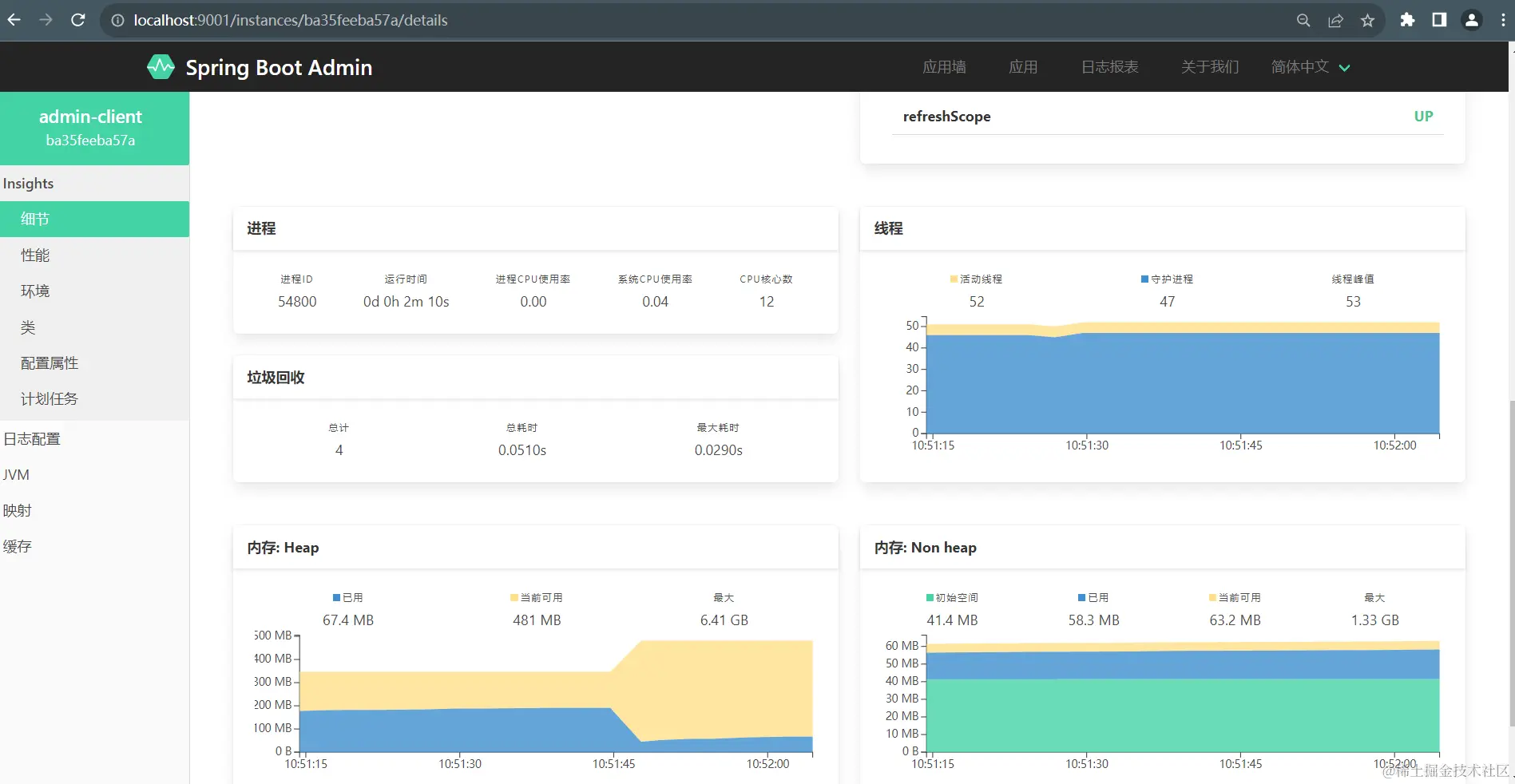This screenshot has width=1515, height=784.
Task: Open the browser profile avatar menu
Action: 1471,20
